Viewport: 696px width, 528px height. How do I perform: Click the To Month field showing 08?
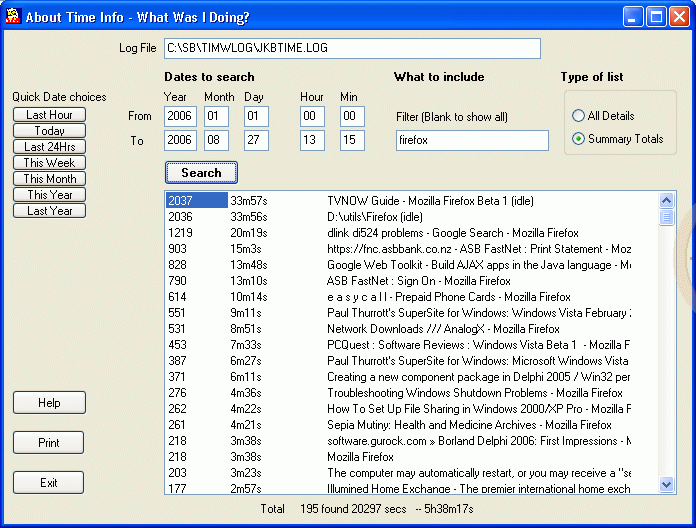(217, 140)
